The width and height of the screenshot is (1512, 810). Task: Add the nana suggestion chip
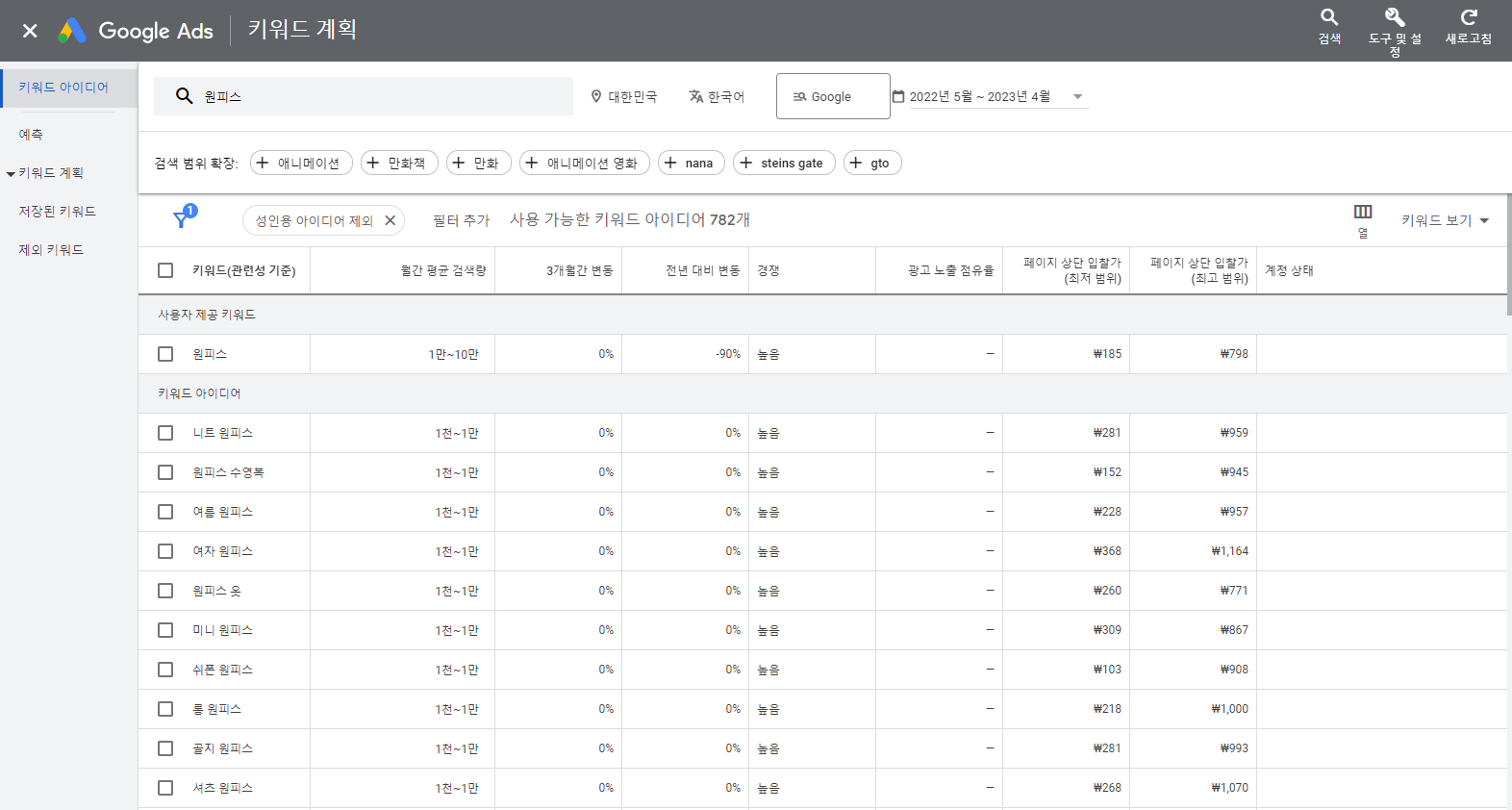tap(692, 163)
